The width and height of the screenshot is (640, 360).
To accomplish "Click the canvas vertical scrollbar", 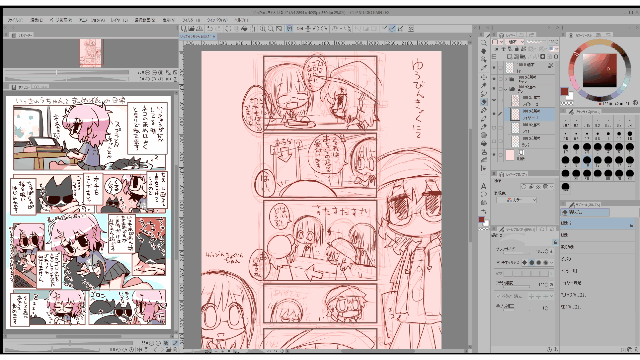I will click(470, 186).
